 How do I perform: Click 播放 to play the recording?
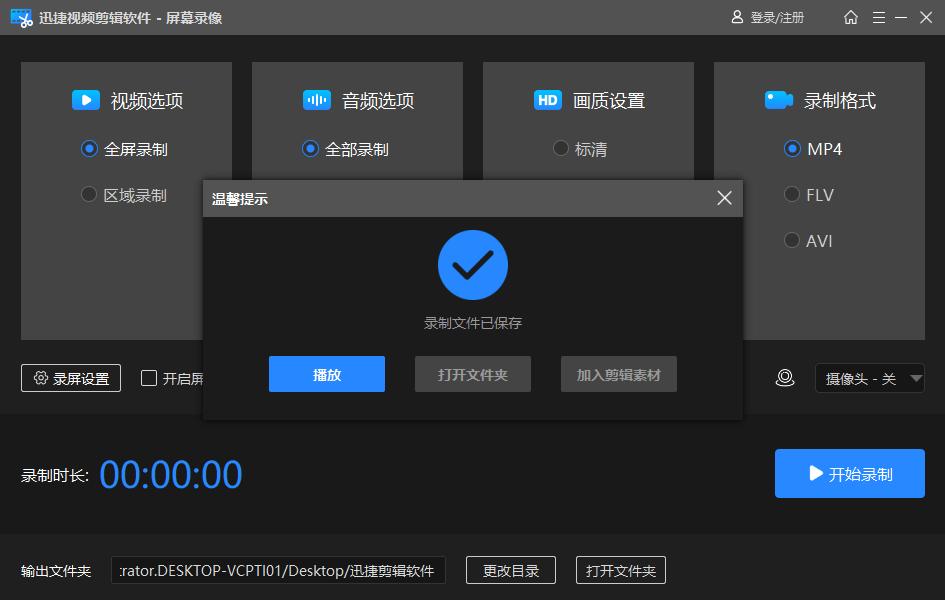[326, 373]
